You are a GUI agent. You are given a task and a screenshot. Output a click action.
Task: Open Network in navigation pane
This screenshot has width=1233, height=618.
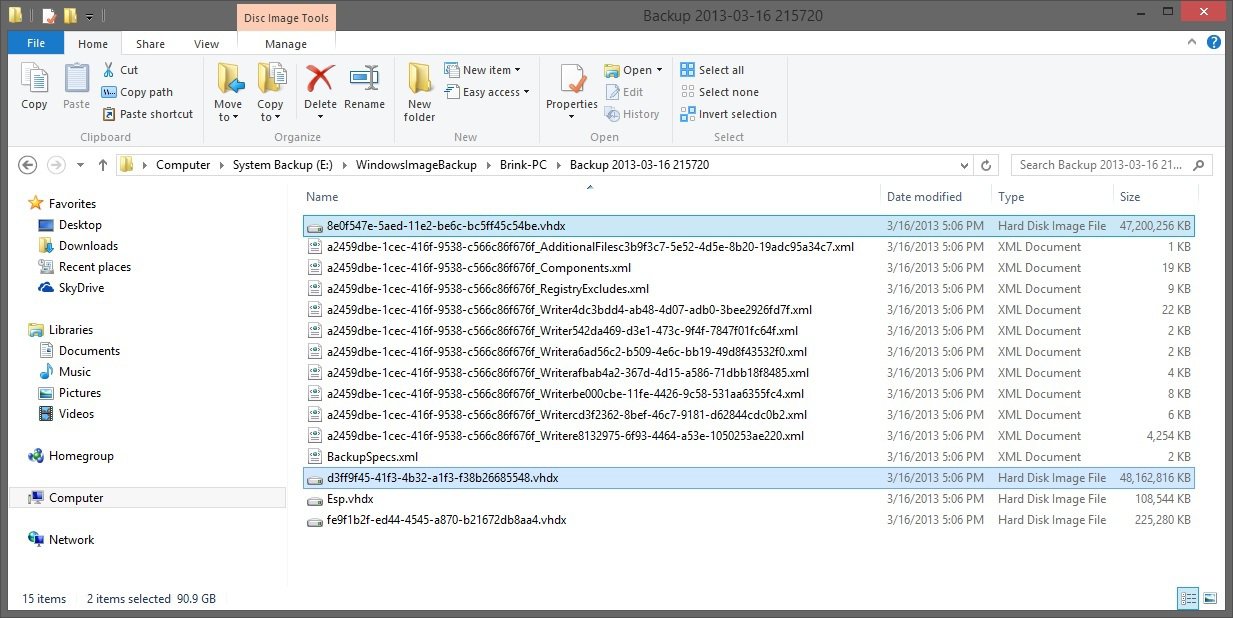61,540
